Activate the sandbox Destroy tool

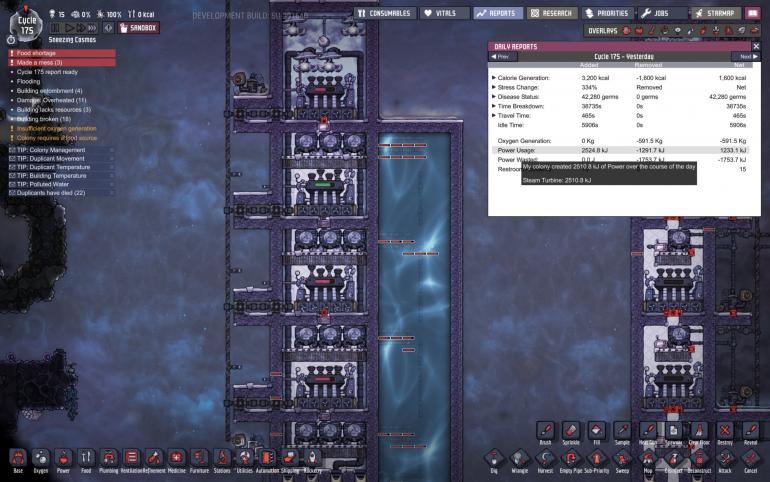725,430
